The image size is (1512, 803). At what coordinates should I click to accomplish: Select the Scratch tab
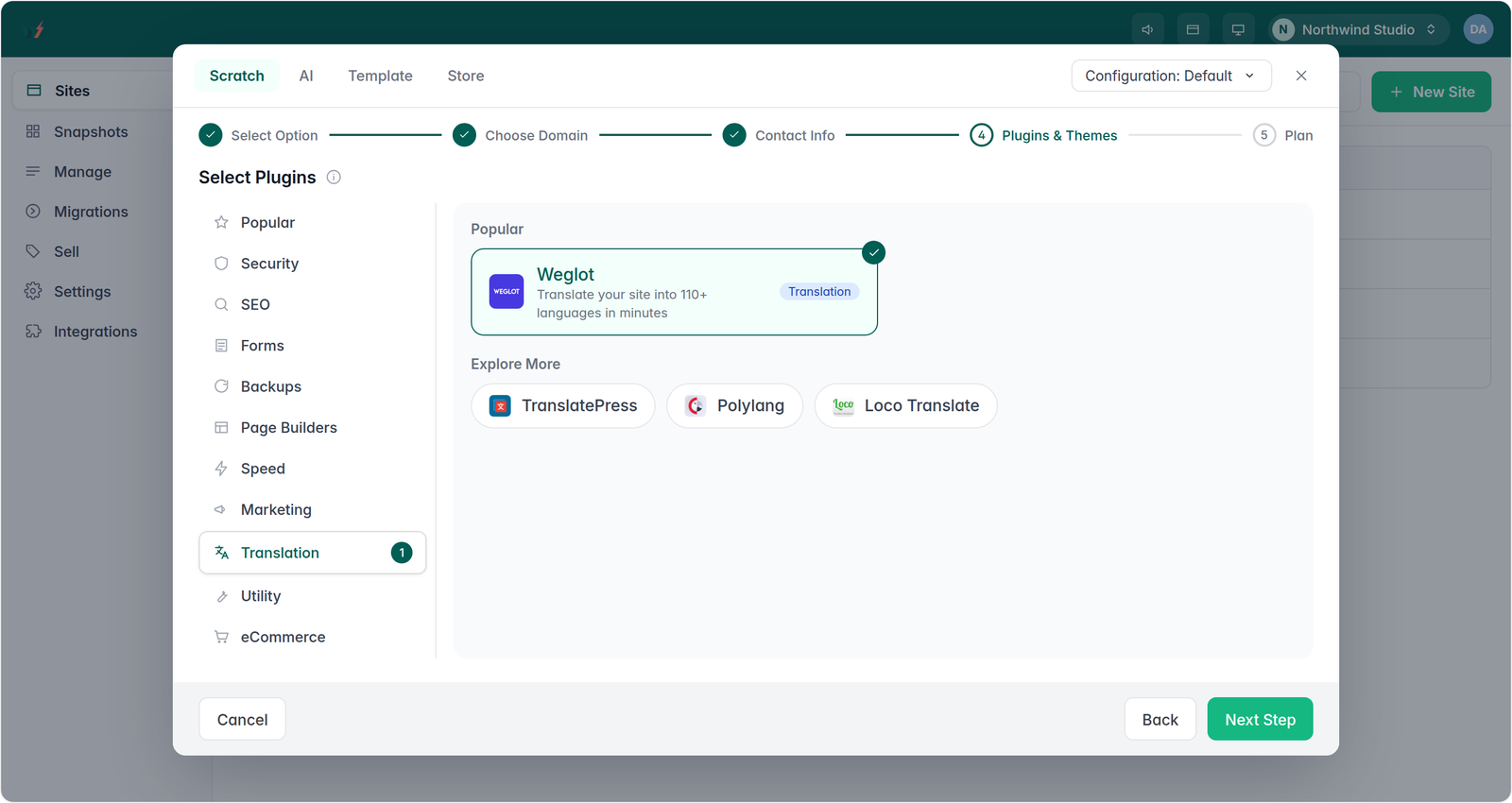[237, 76]
